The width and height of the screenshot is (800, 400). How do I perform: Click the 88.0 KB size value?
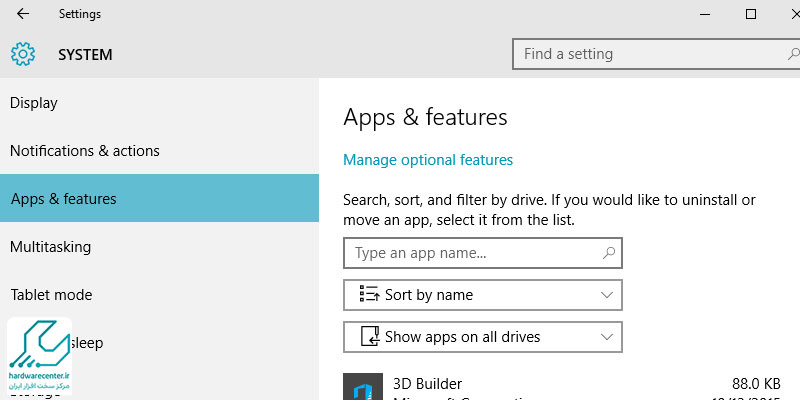pos(756,383)
